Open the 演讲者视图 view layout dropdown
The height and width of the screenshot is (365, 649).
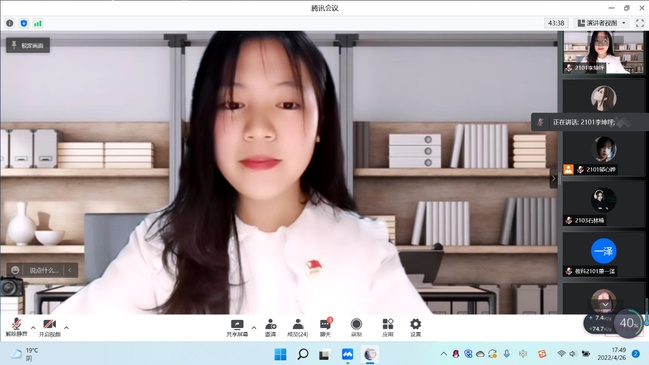click(x=601, y=23)
